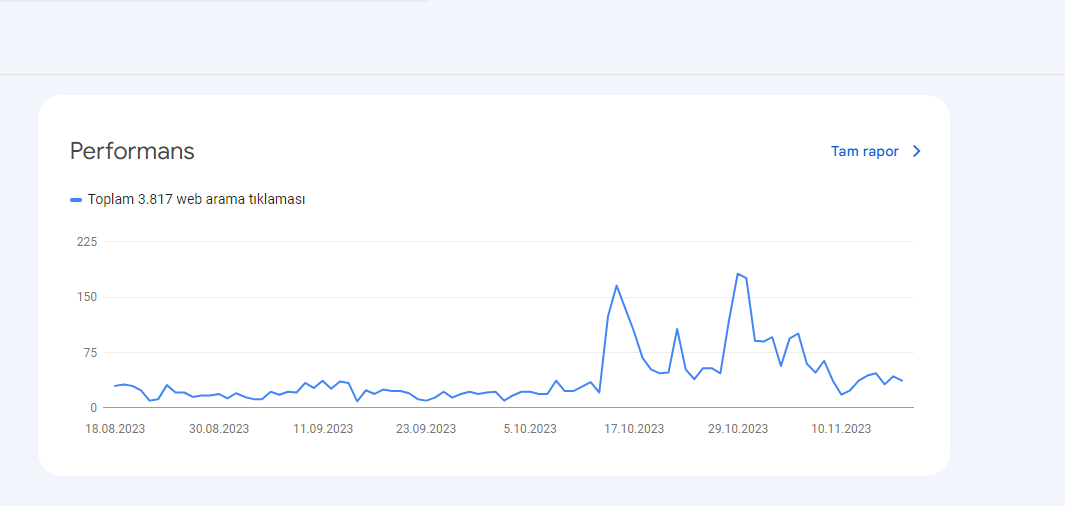Click the Toplam 3.817 web arama tıklaması legend text
Screen dimensions: 1065x506
point(196,200)
